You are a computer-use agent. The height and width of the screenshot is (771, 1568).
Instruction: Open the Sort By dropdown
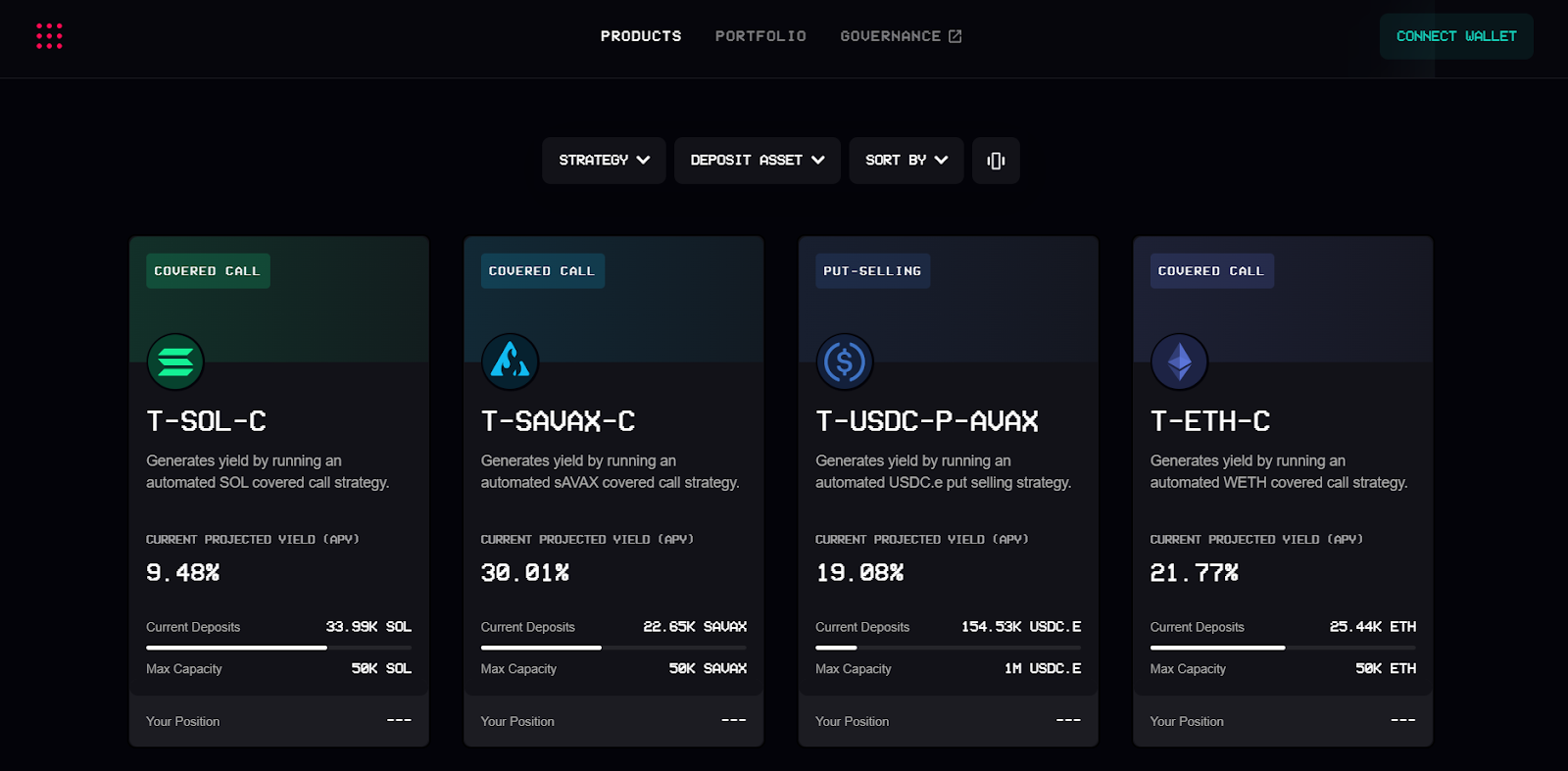click(x=906, y=161)
